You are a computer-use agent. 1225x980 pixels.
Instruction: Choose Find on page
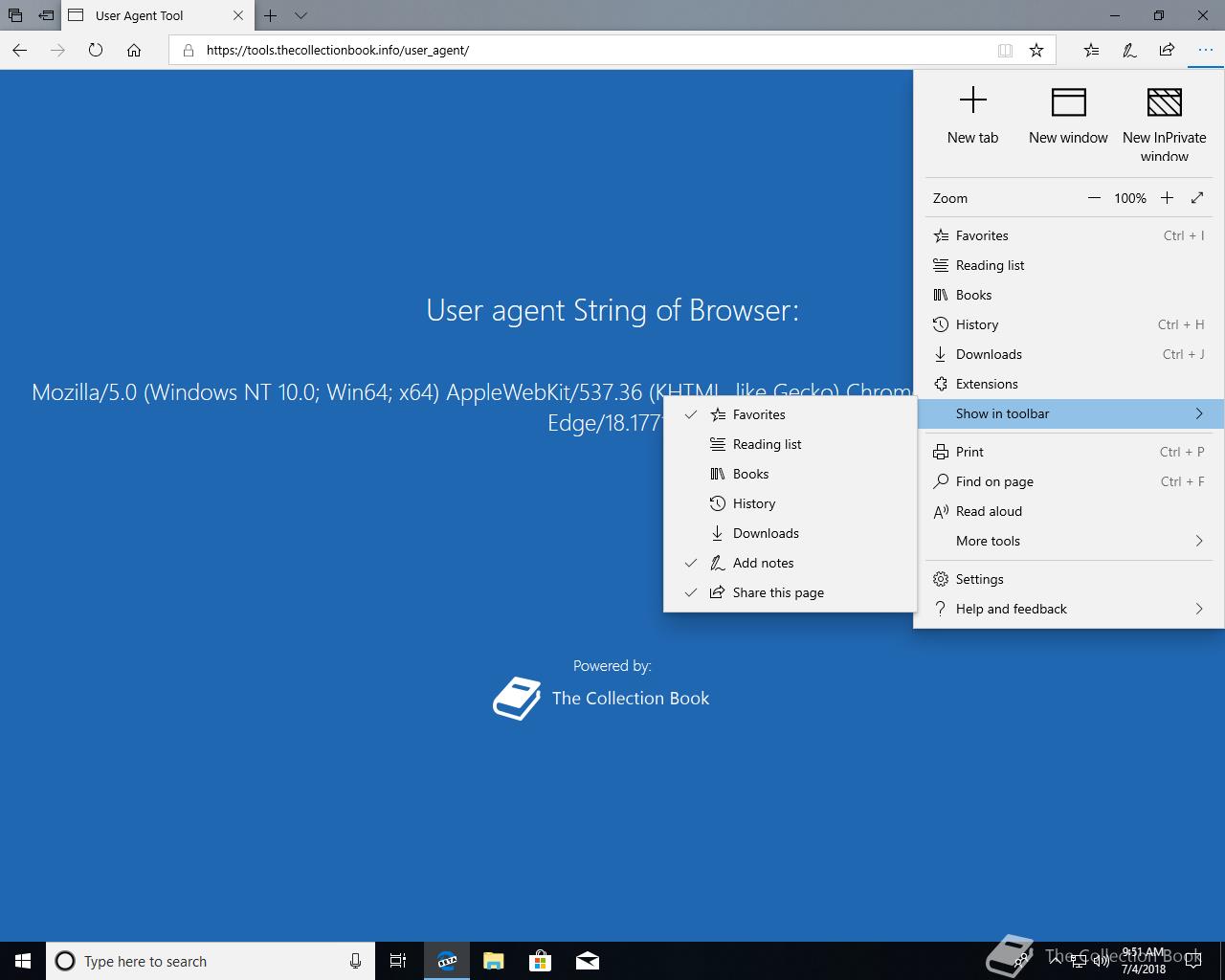tap(1069, 481)
